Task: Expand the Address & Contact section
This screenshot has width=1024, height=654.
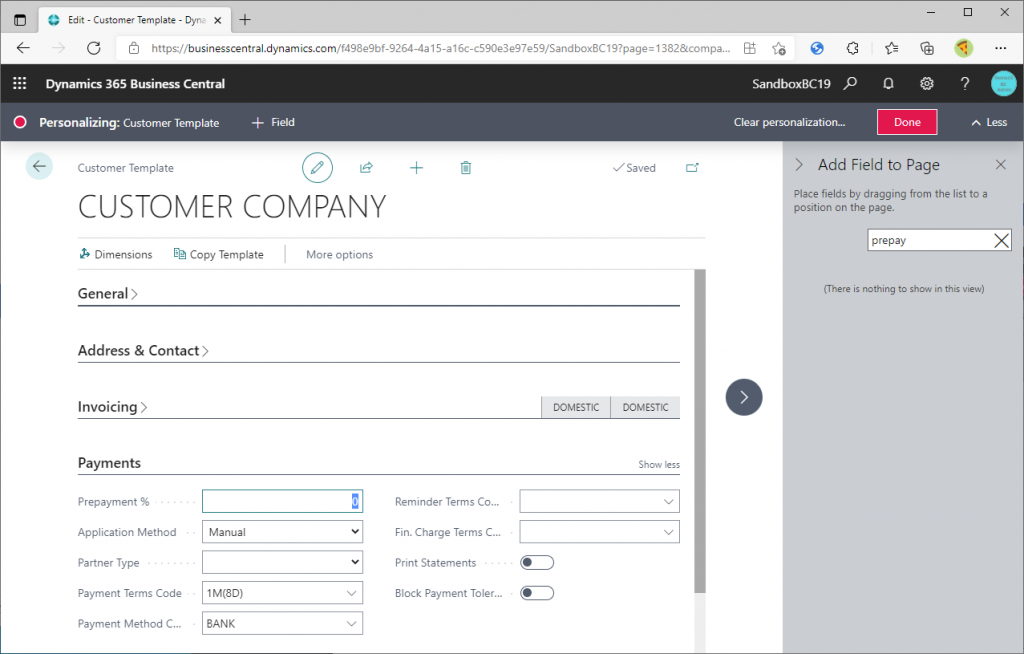Action: tap(143, 351)
